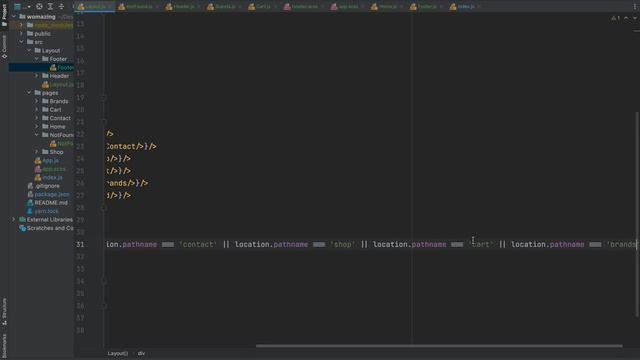Expand the Header folder

coord(37,76)
